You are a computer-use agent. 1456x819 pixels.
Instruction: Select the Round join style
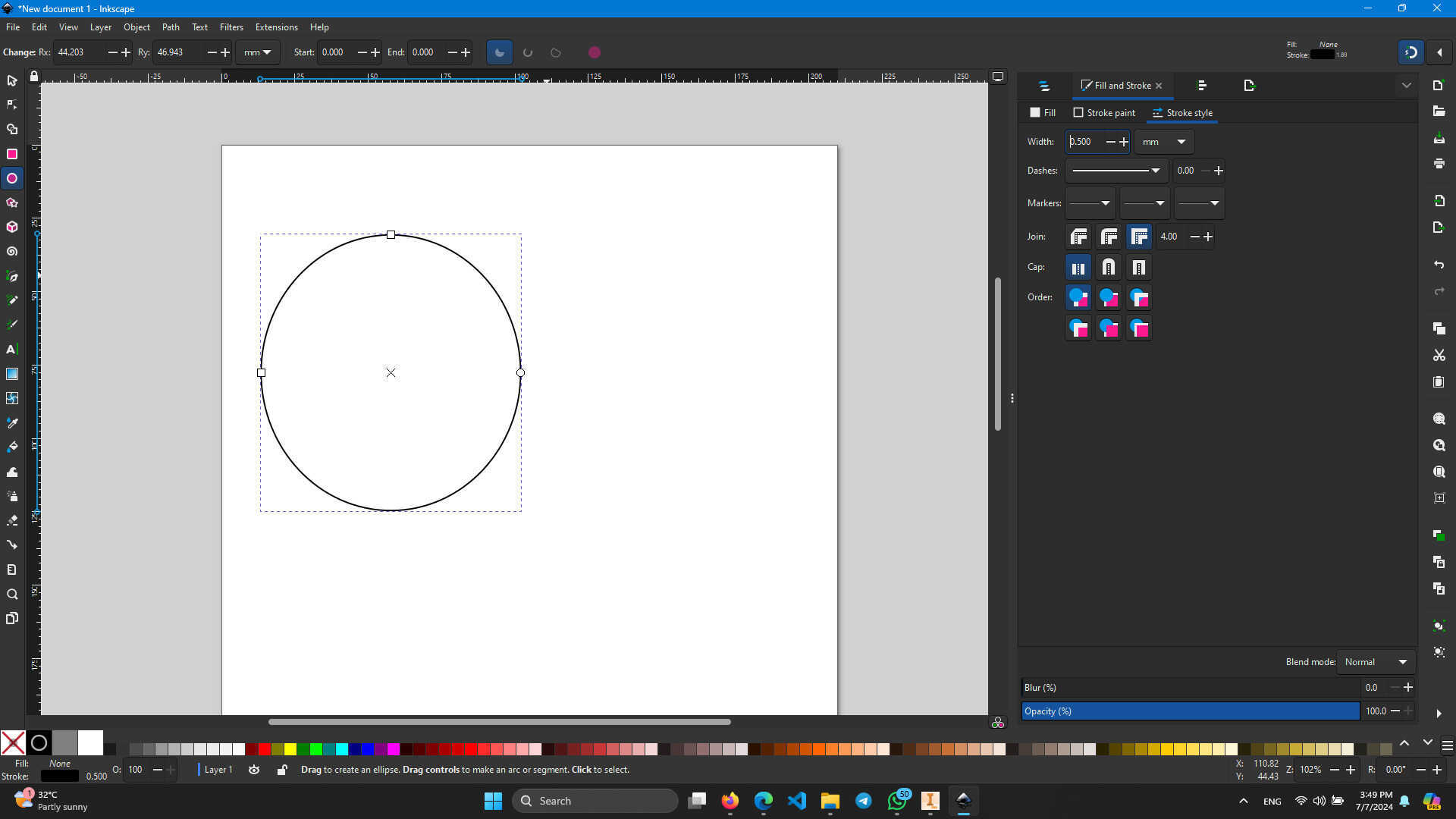coord(1109,237)
